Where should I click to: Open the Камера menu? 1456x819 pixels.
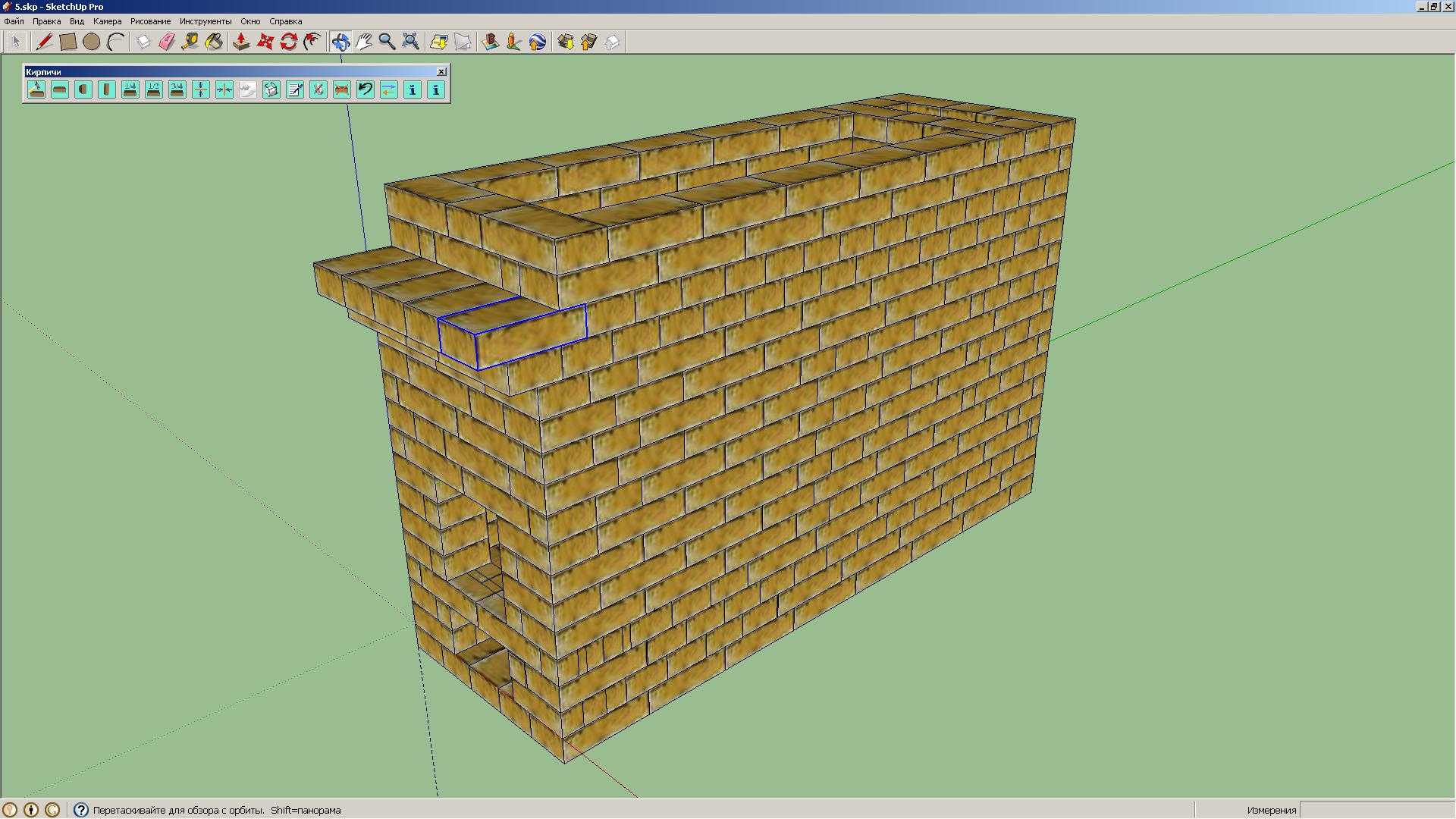click(x=107, y=21)
